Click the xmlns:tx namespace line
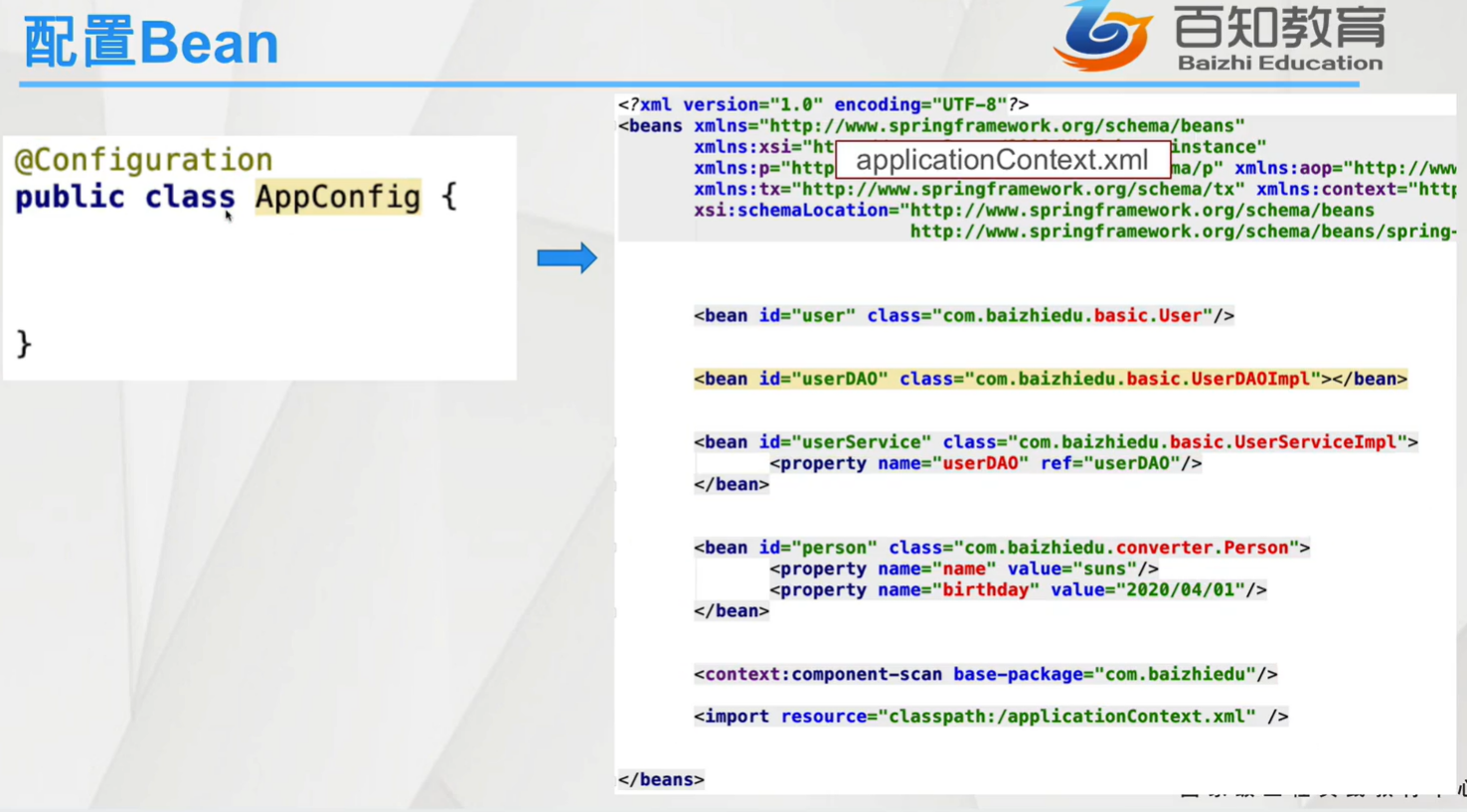Image resolution: width=1467 pixels, height=812 pixels. pos(1075,189)
